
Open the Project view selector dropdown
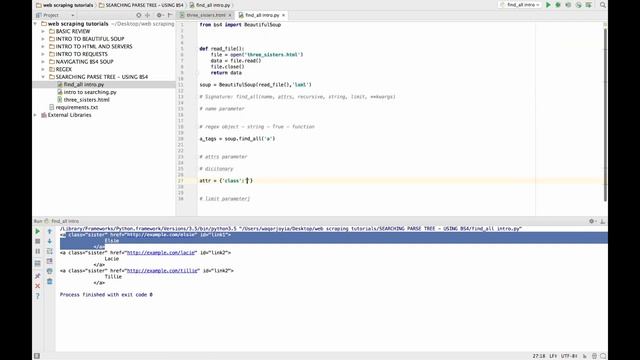(x=55, y=15)
